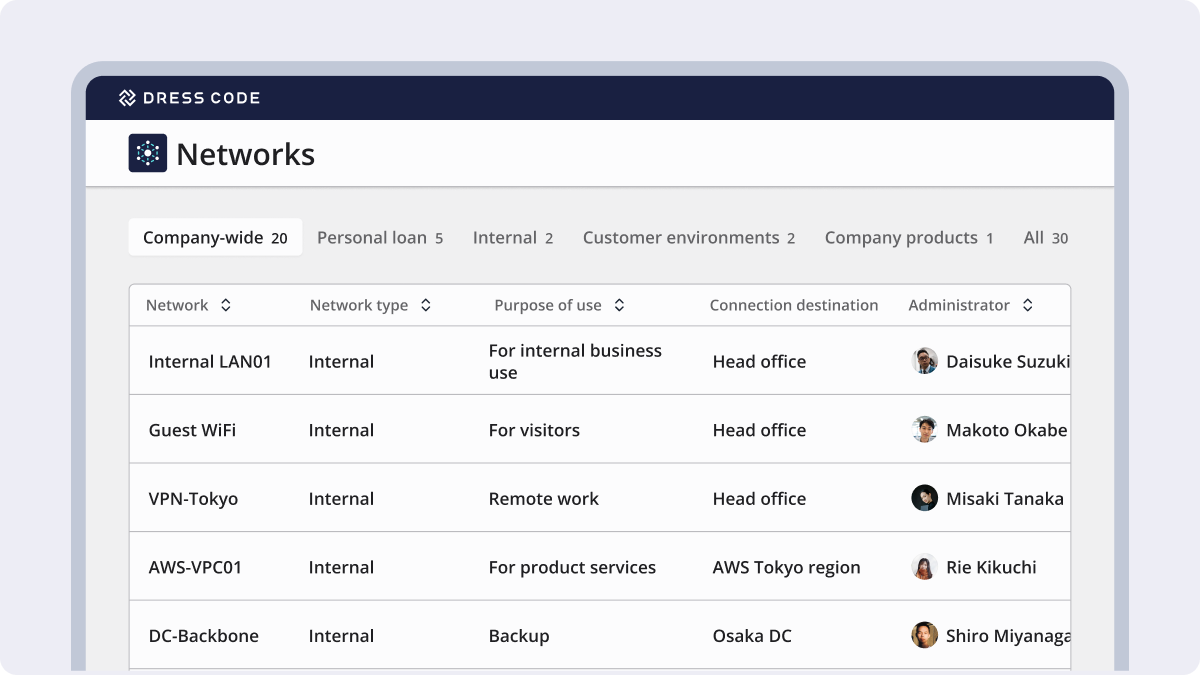The image size is (1200, 675).
Task: Click the Networks app icon beside the title
Action: 146,153
